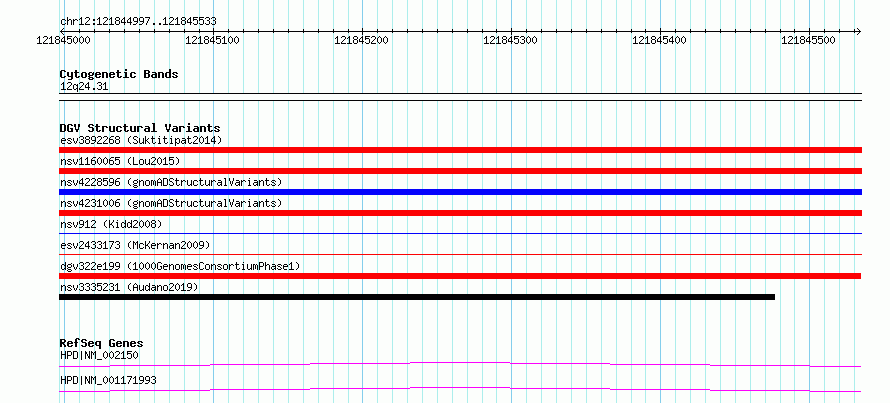The width and height of the screenshot is (890, 403).
Task: Open the HPD|NM_002150 transcript label
Action: (99, 356)
